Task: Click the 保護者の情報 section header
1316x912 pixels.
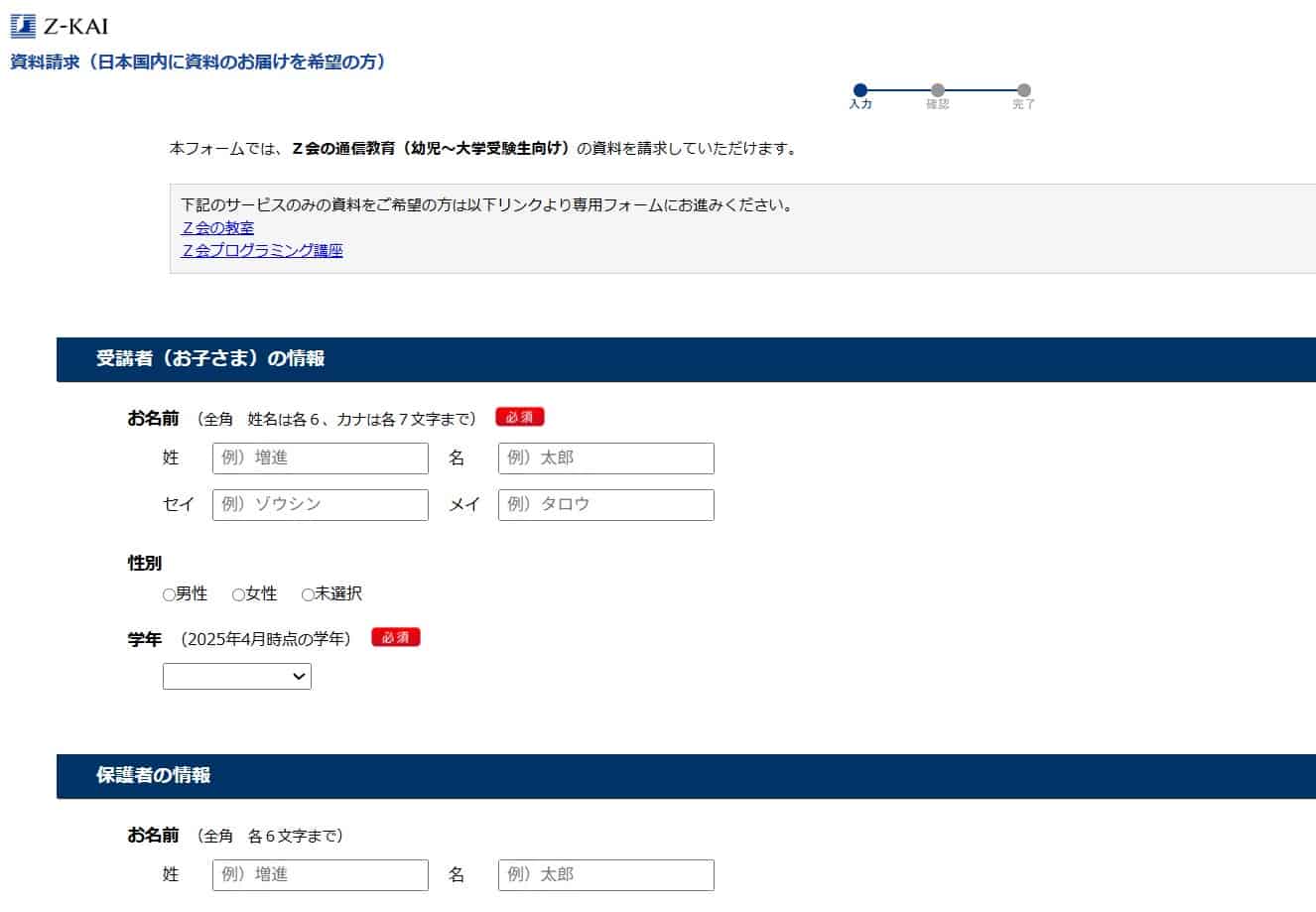Action: [x=154, y=776]
